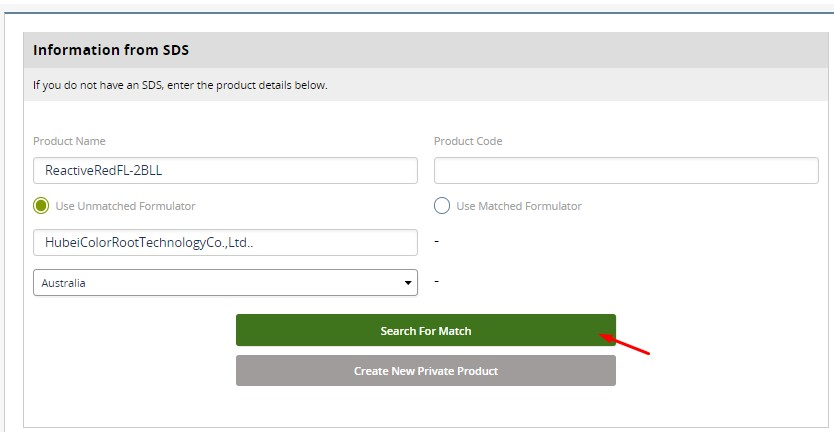The width and height of the screenshot is (834, 432).
Task: Select the Use Unmatched Formulator radio button
Action: (x=41, y=206)
